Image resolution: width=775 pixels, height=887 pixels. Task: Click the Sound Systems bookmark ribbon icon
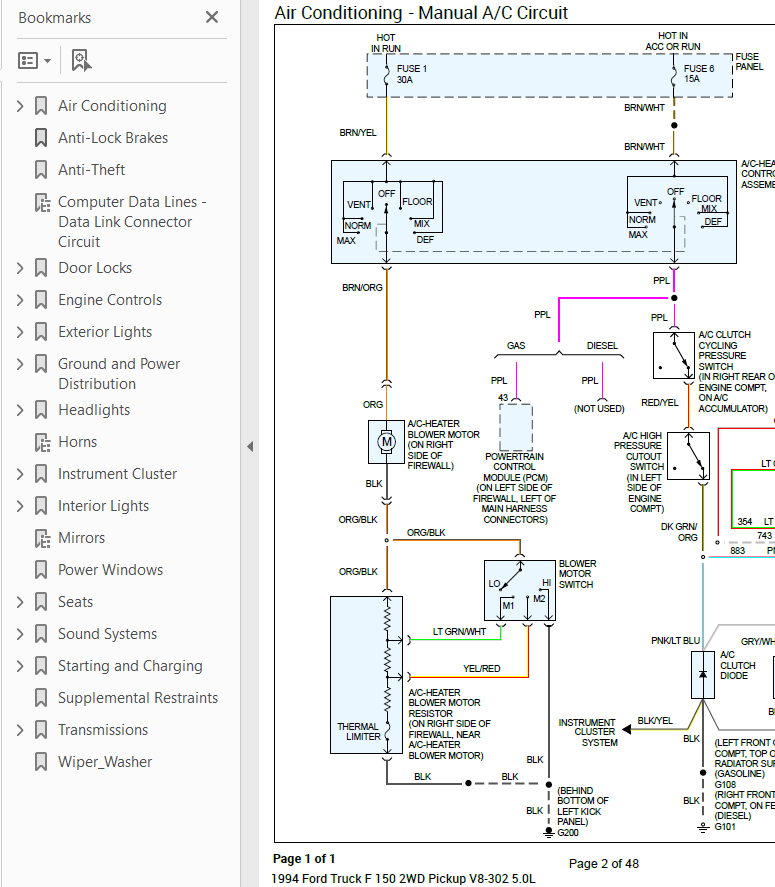[x=41, y=634]
